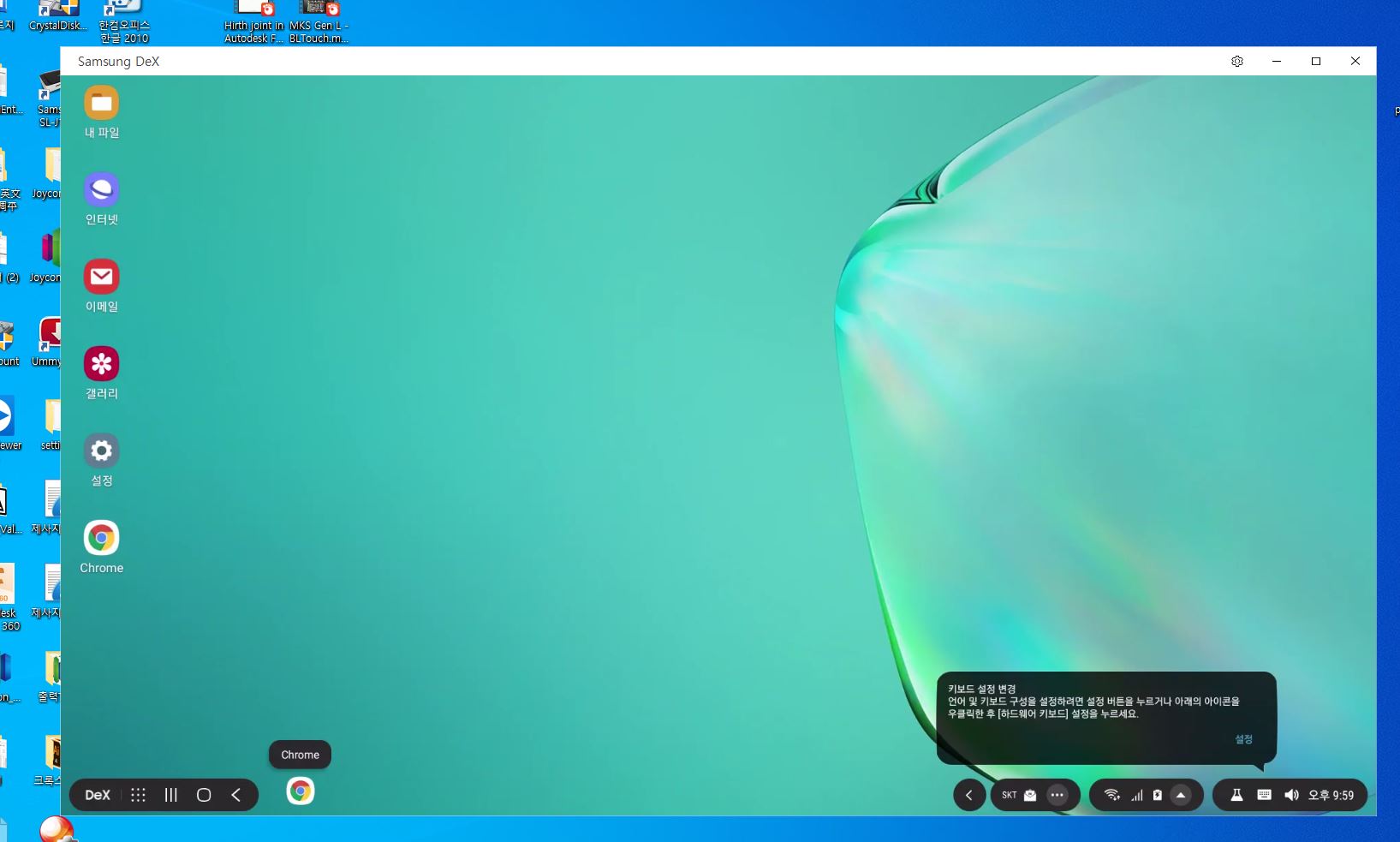Viewport: 1400px width, 842px height.
Task: Open the 갤러리 gallery app icon
Action: 101,364
